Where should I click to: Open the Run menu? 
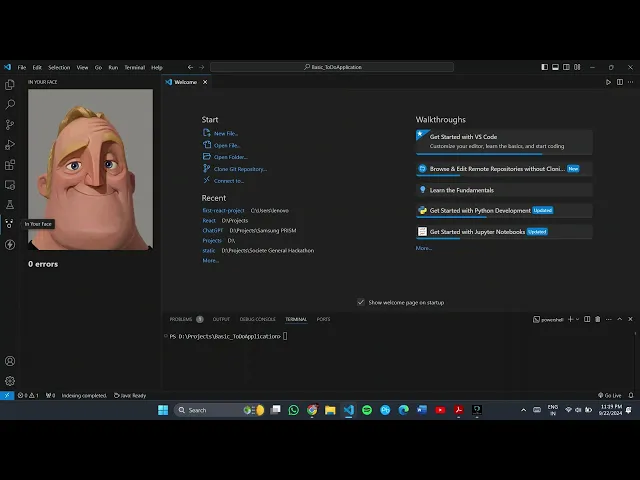(113, 67)
